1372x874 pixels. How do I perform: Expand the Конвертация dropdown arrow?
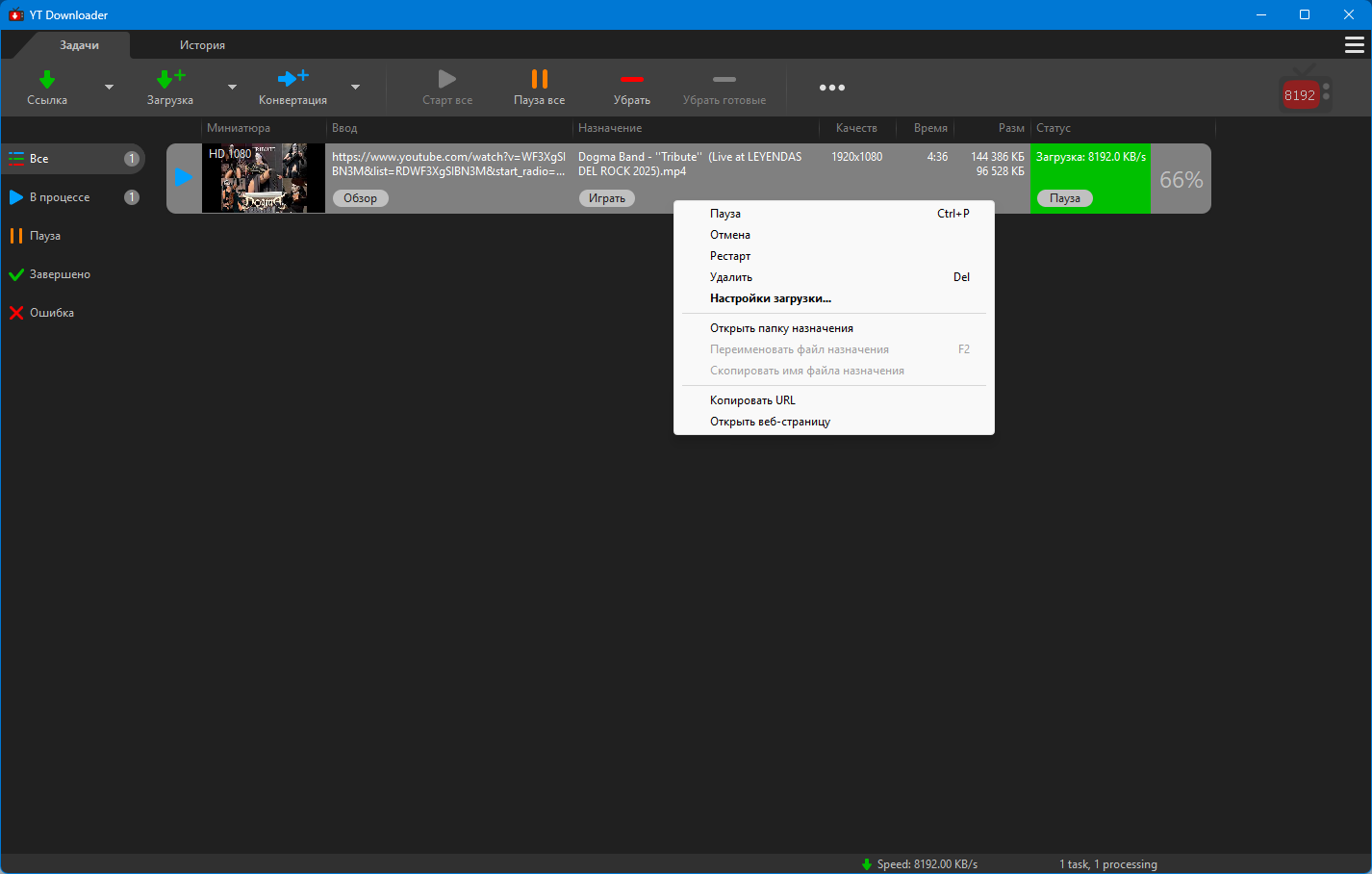click(x=355, y=88)
